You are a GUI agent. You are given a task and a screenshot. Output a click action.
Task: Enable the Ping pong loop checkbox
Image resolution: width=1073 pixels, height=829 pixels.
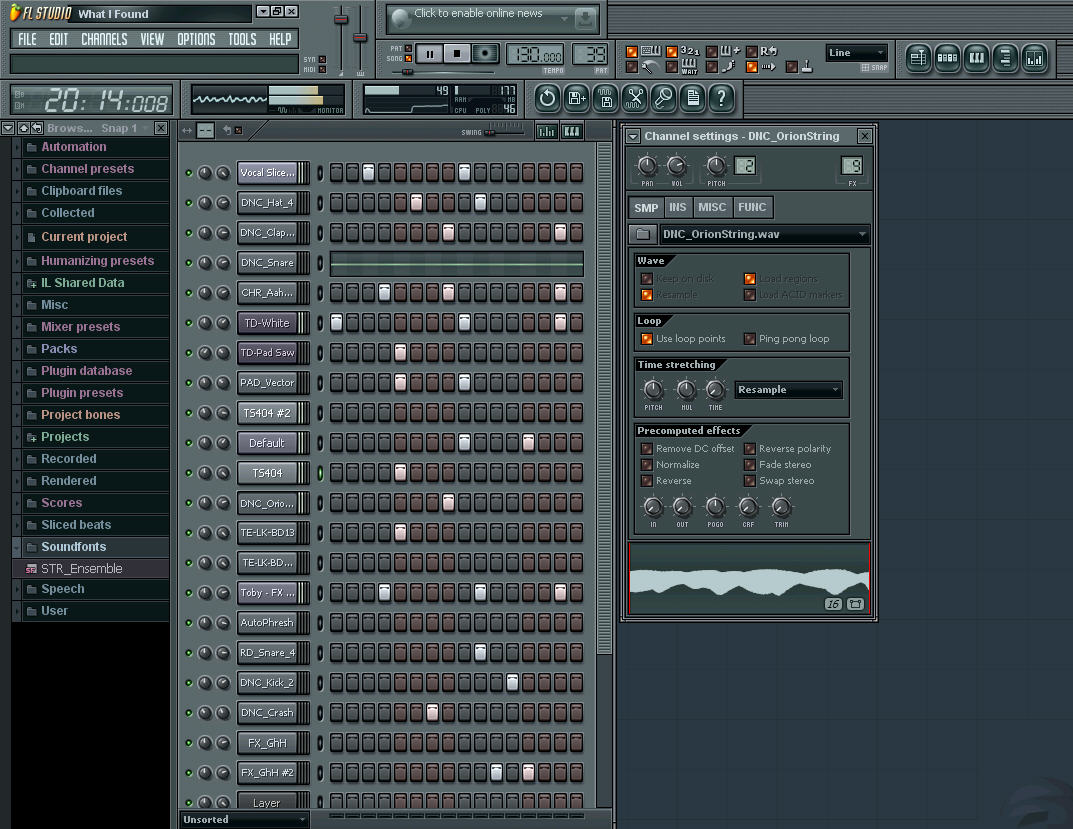[x=750, y=338]
